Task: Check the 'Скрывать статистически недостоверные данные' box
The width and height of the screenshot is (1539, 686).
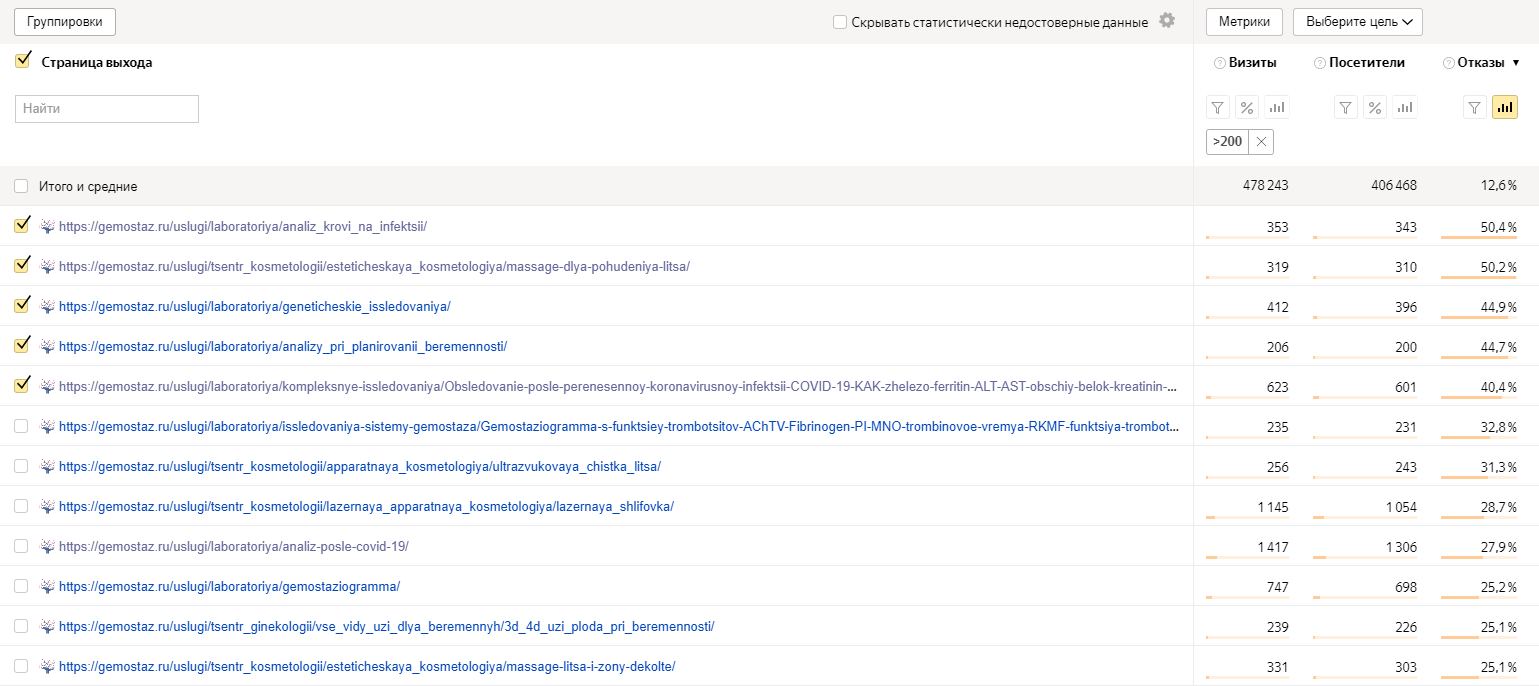Action: (x=840, y=22)
